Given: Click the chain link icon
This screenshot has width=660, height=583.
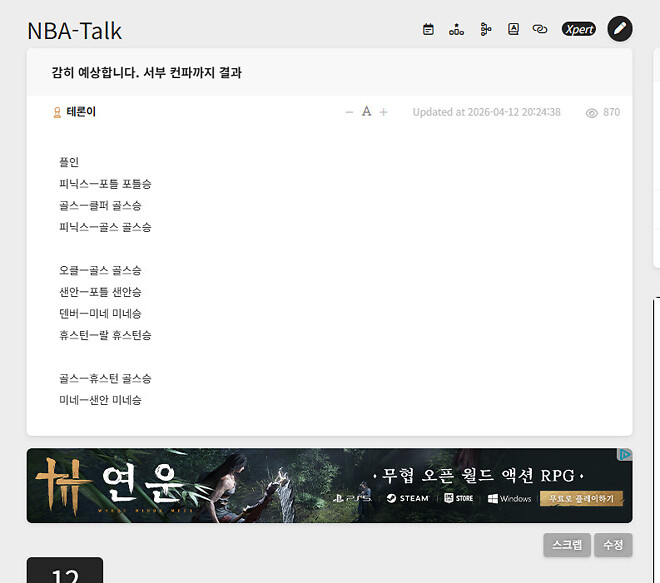Looking at the screenshot, I should (540, 29).
